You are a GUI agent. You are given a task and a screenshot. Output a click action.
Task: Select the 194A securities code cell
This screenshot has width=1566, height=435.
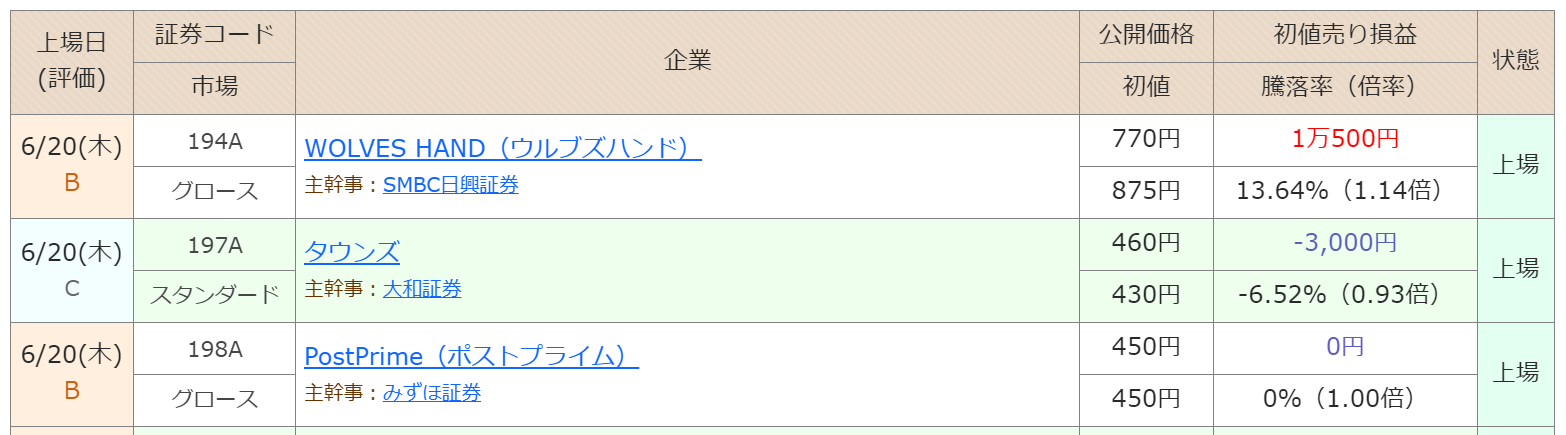click(x=214, y=141)
